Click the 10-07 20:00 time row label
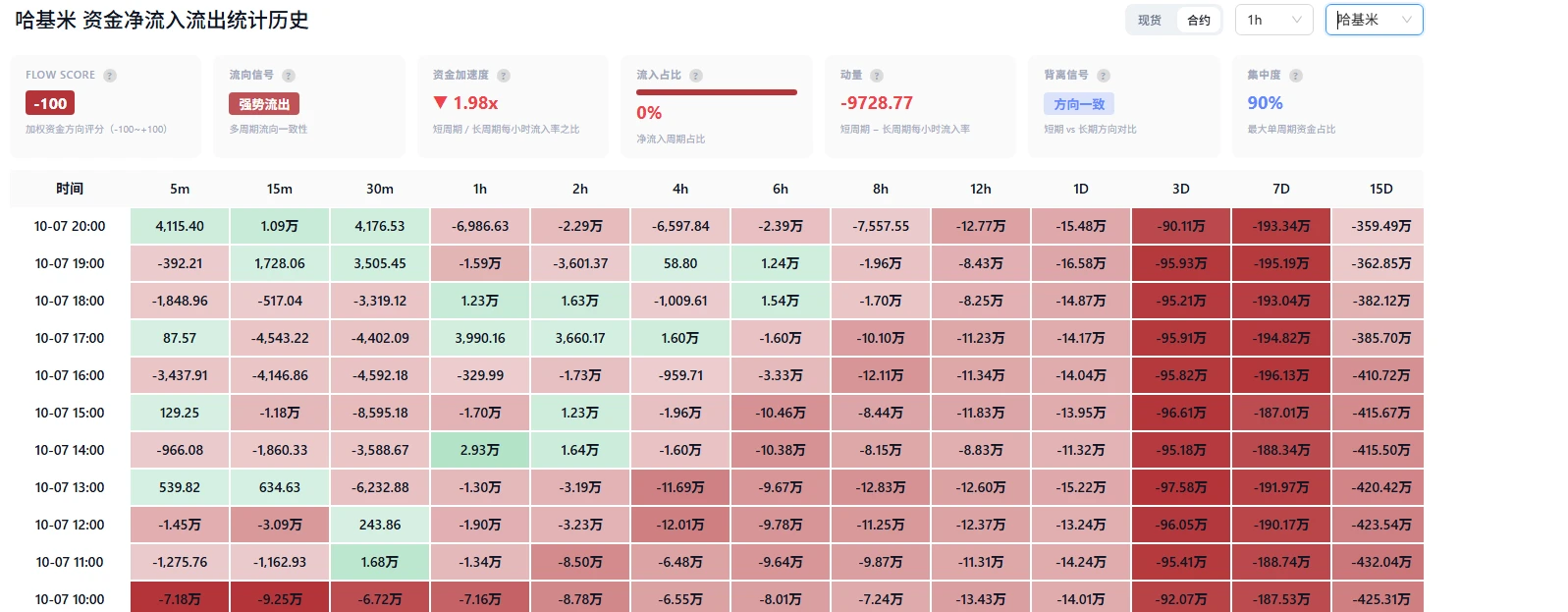 [70, 226]
